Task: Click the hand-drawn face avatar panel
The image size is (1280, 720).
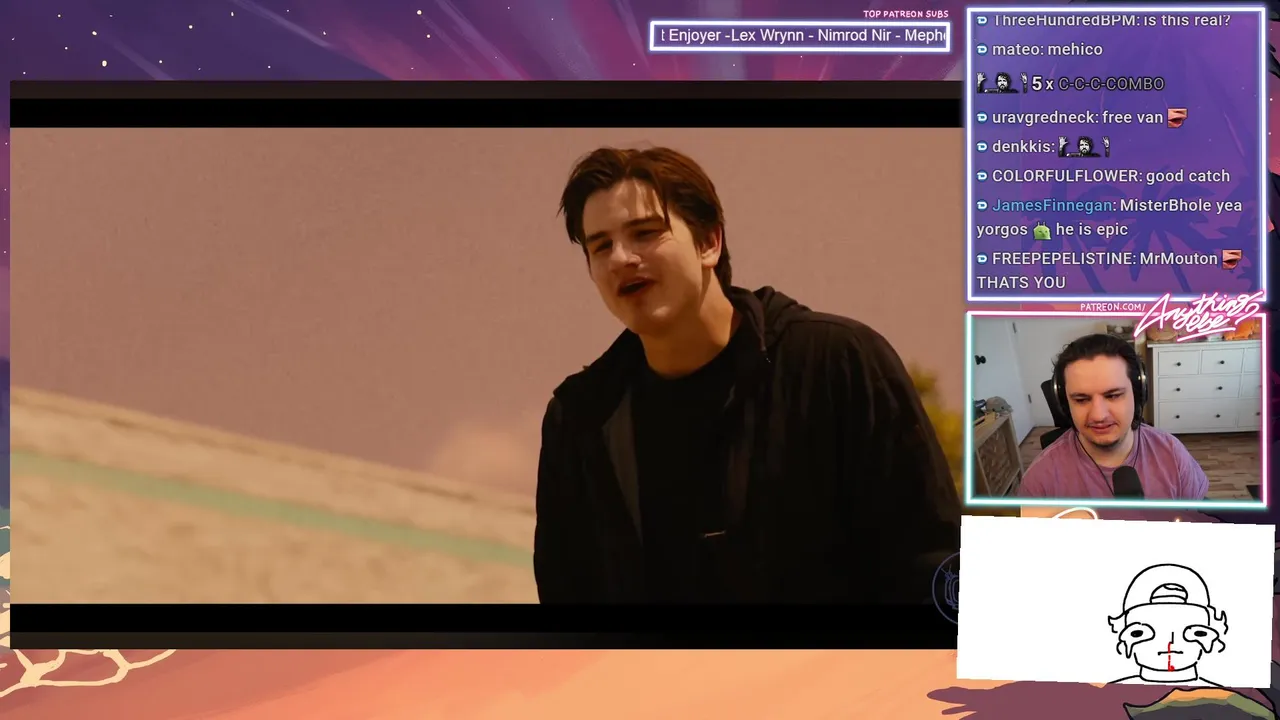Action: point(1116,600)
